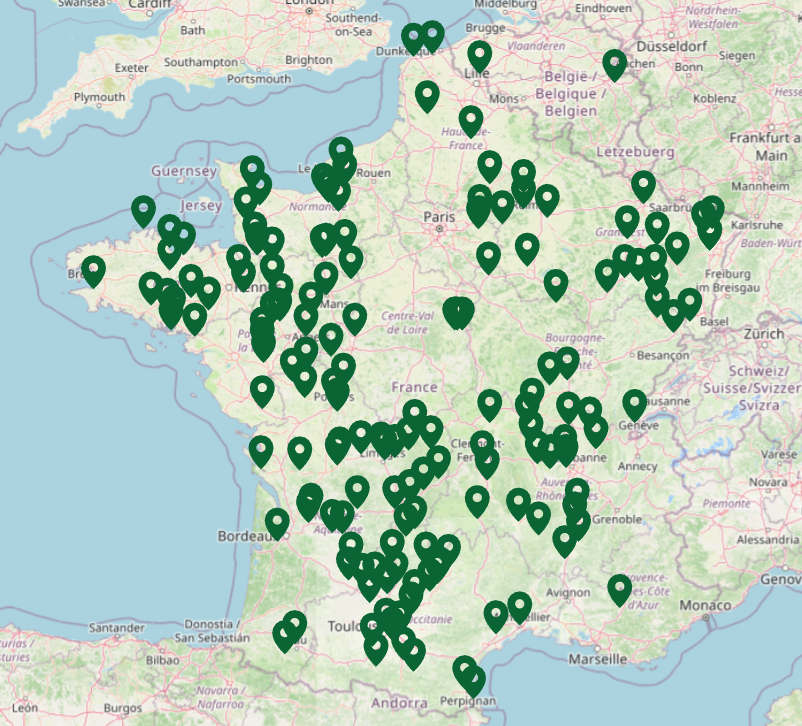Image resolution: width=802 pixels, height=726 pixels.
Task: Click the lone marker south of the Dunkerque pair
Action: [x=427, y=96]
